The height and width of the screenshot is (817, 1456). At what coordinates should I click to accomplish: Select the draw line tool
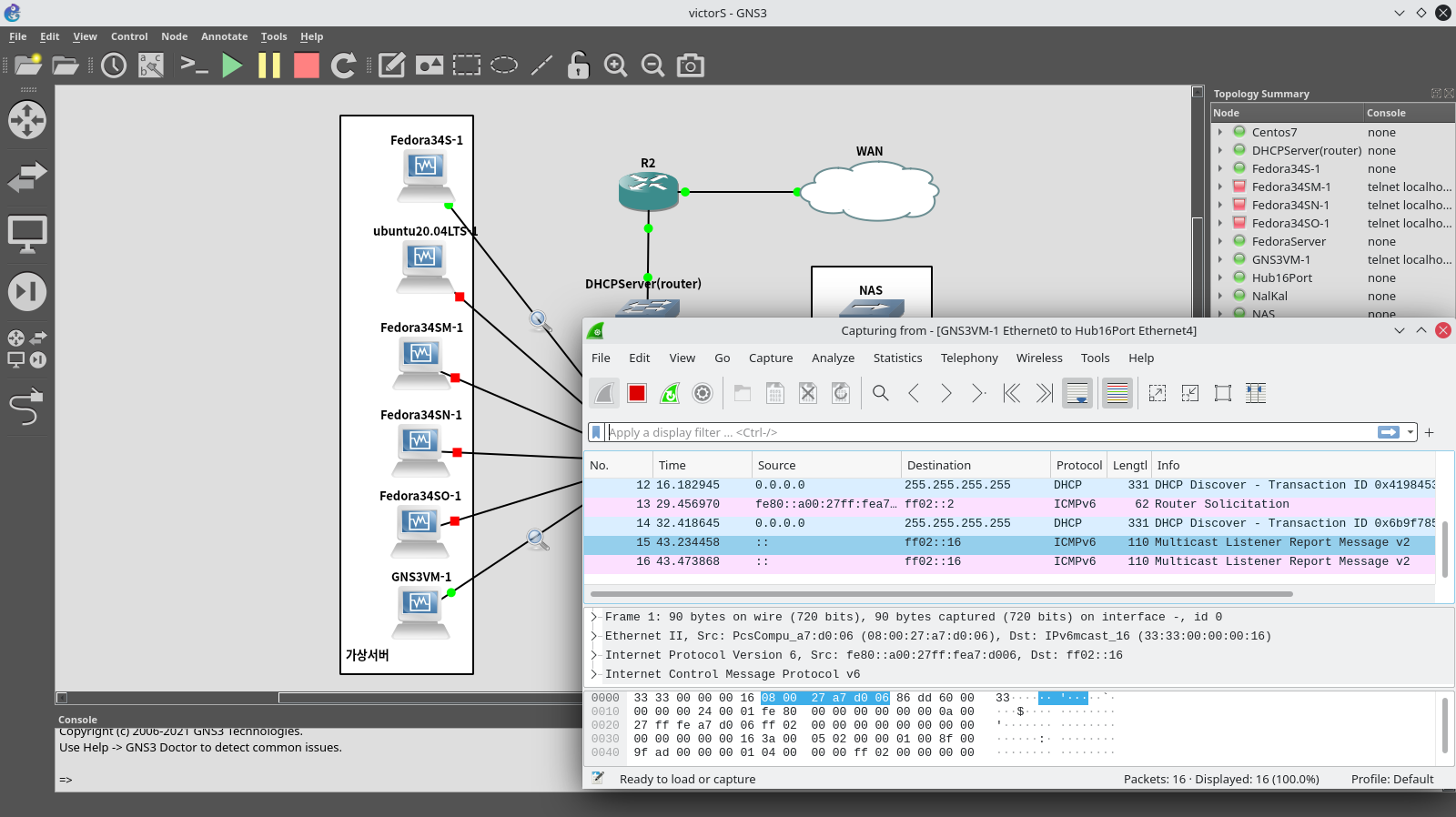click(x=541, y=66)
